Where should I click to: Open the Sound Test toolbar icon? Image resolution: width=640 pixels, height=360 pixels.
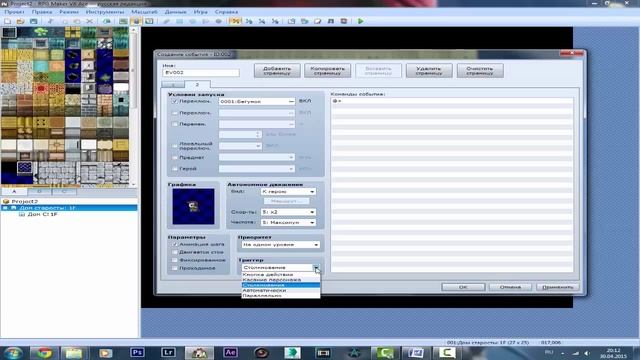[331, 21]
